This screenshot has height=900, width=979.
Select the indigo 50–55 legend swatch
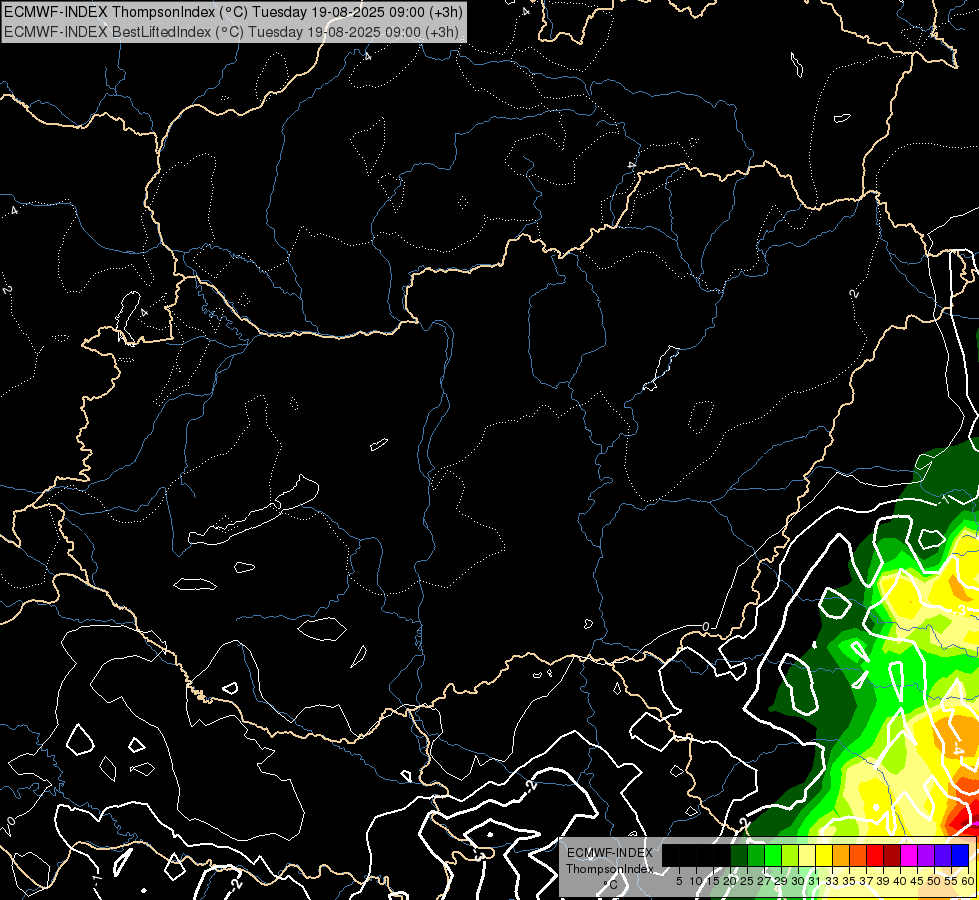[943, 856]
